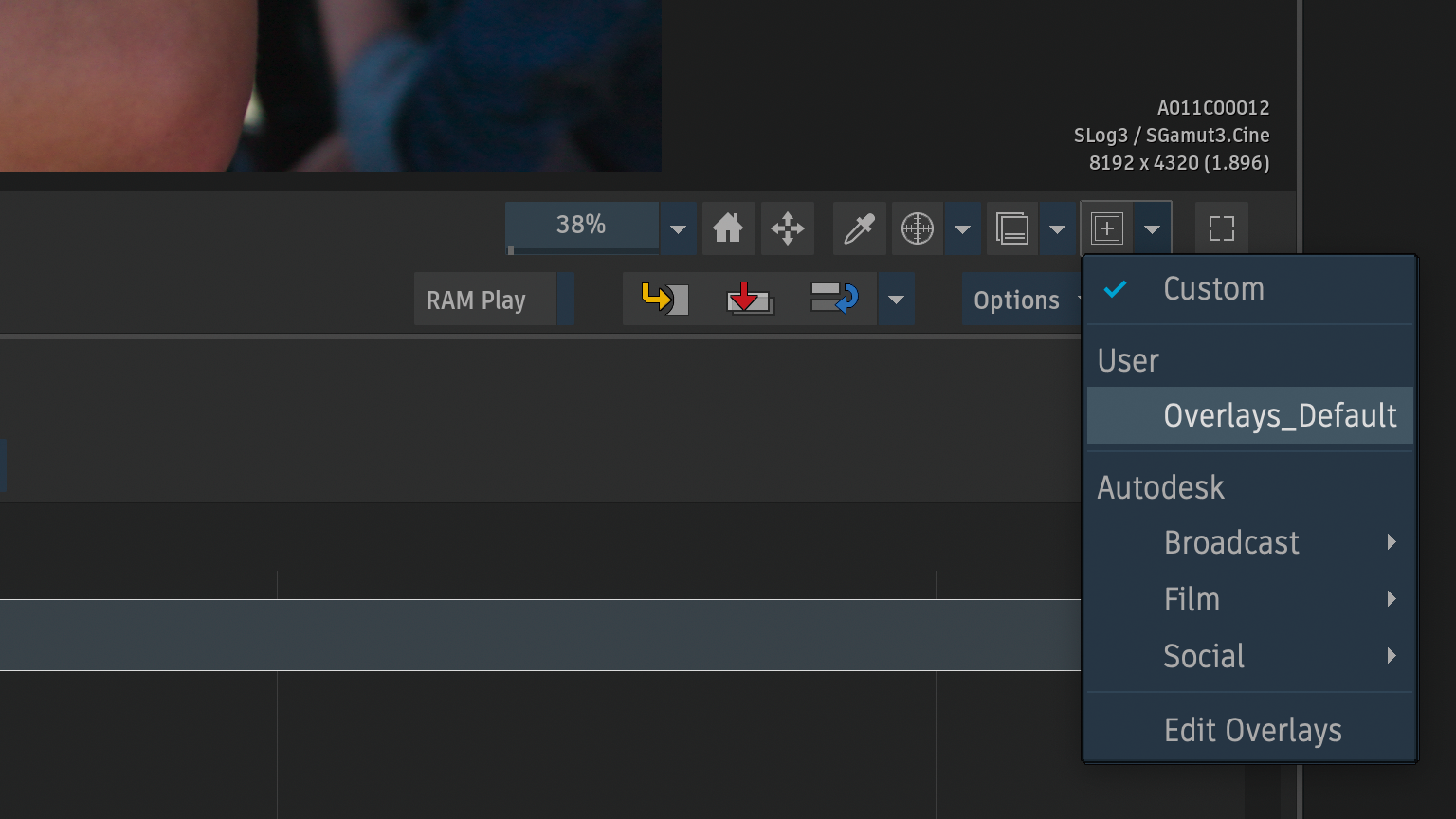1456x819 pixels.
Task: Open the edit mode dropdown arrow
Action: point(896,300)
